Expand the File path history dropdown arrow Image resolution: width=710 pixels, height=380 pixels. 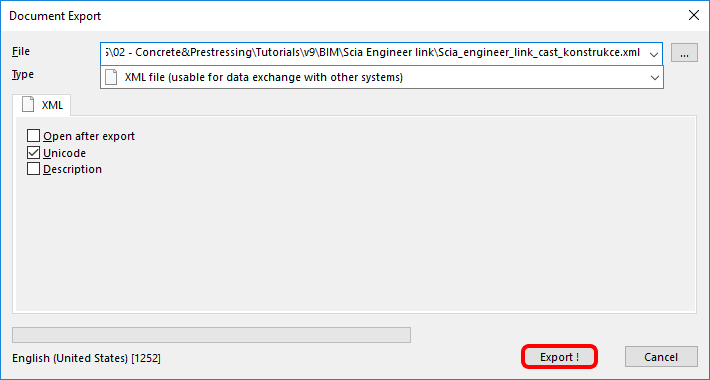653,54
